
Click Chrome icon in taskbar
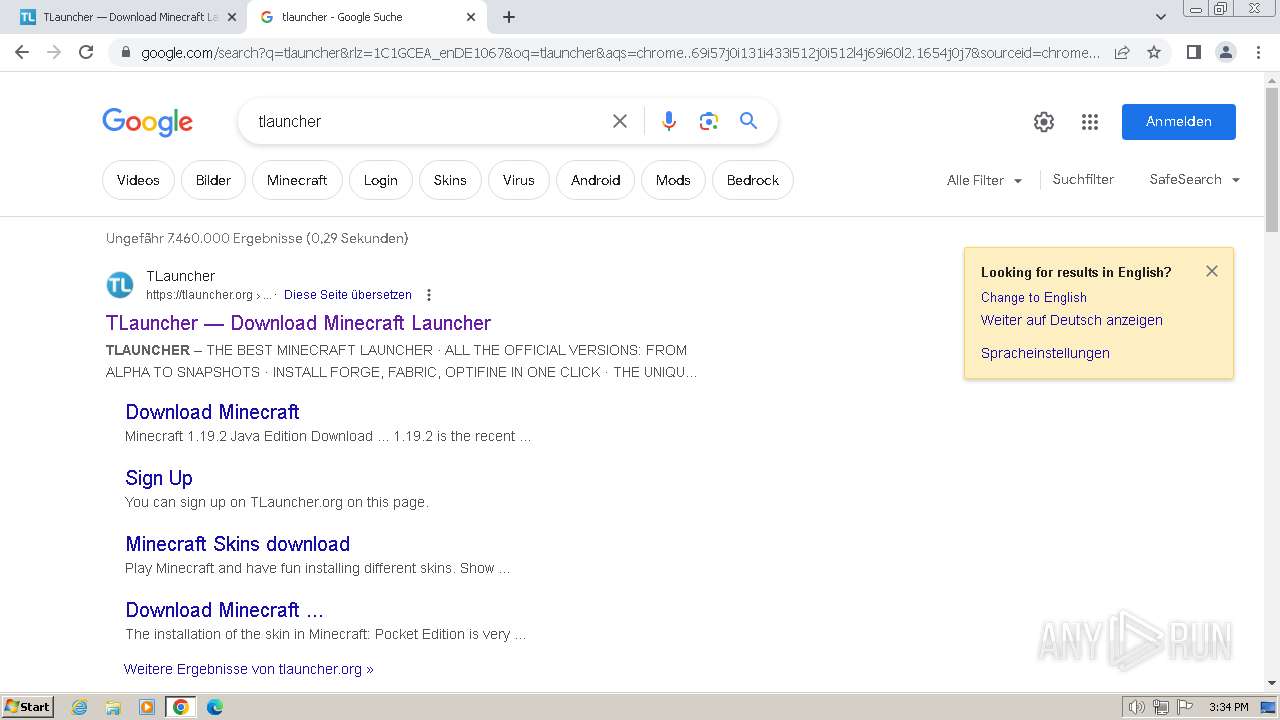click(181, 707)
